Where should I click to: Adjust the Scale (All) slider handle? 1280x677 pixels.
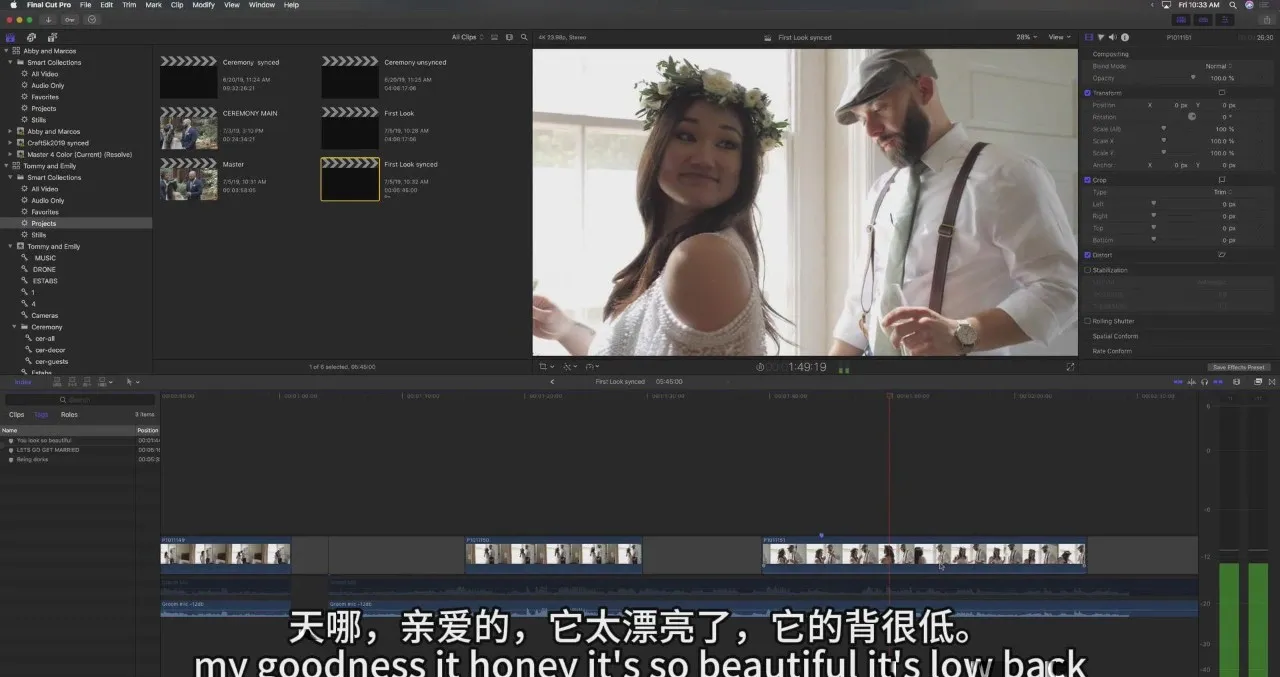pos(1163,129)
